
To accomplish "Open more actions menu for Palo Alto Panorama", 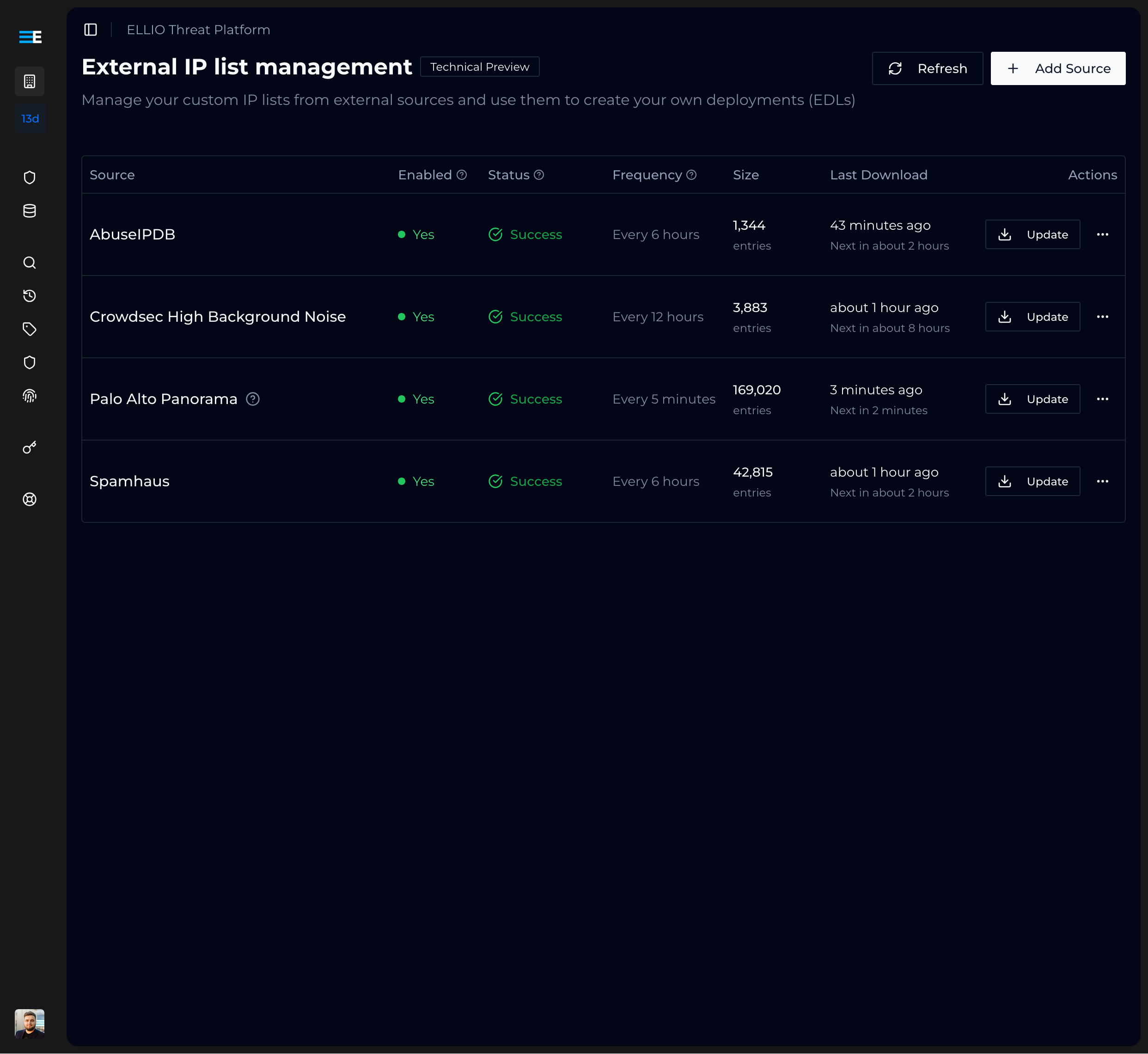I will click(1102, 399).
